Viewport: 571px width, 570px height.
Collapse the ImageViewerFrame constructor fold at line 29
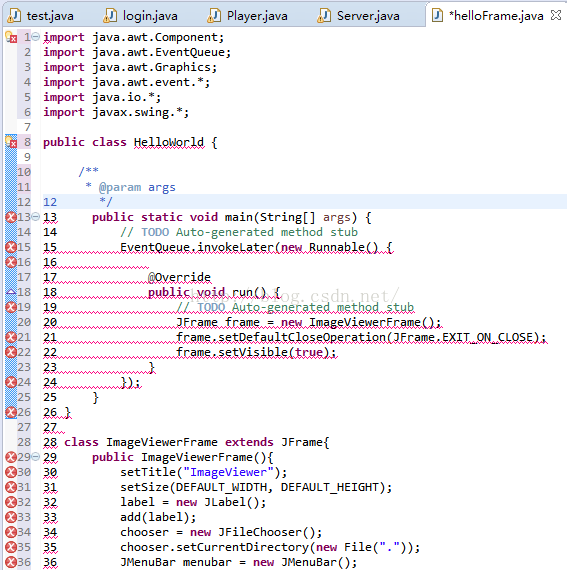pos(35,456)
